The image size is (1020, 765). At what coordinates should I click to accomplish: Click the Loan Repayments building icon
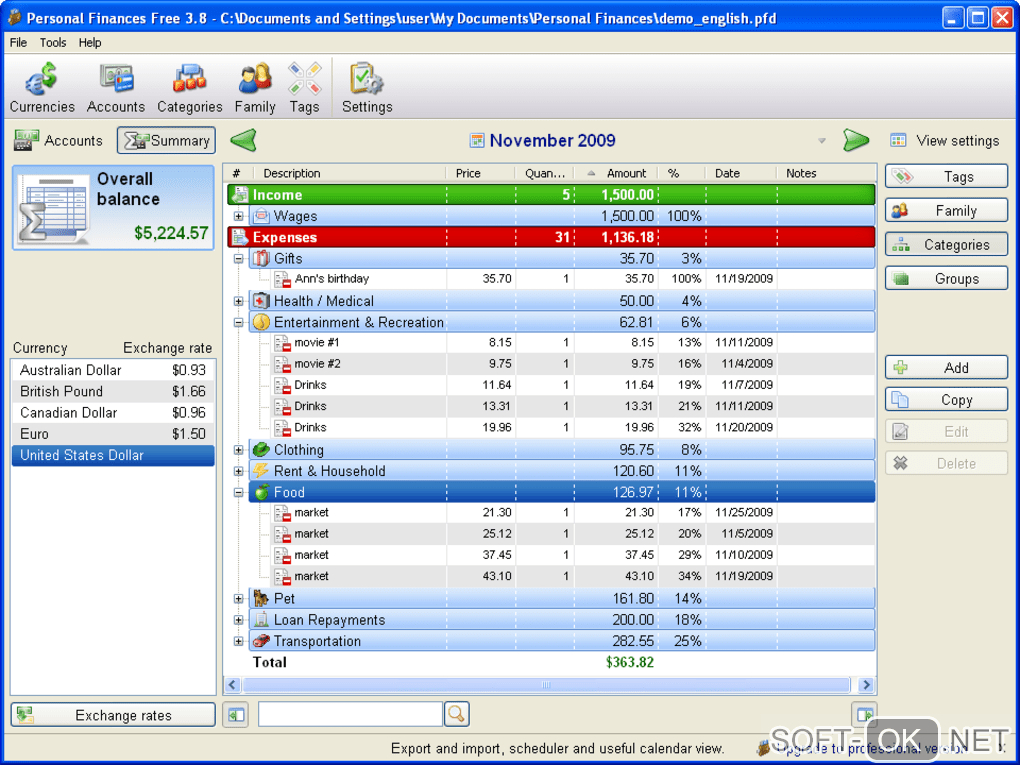261,619
